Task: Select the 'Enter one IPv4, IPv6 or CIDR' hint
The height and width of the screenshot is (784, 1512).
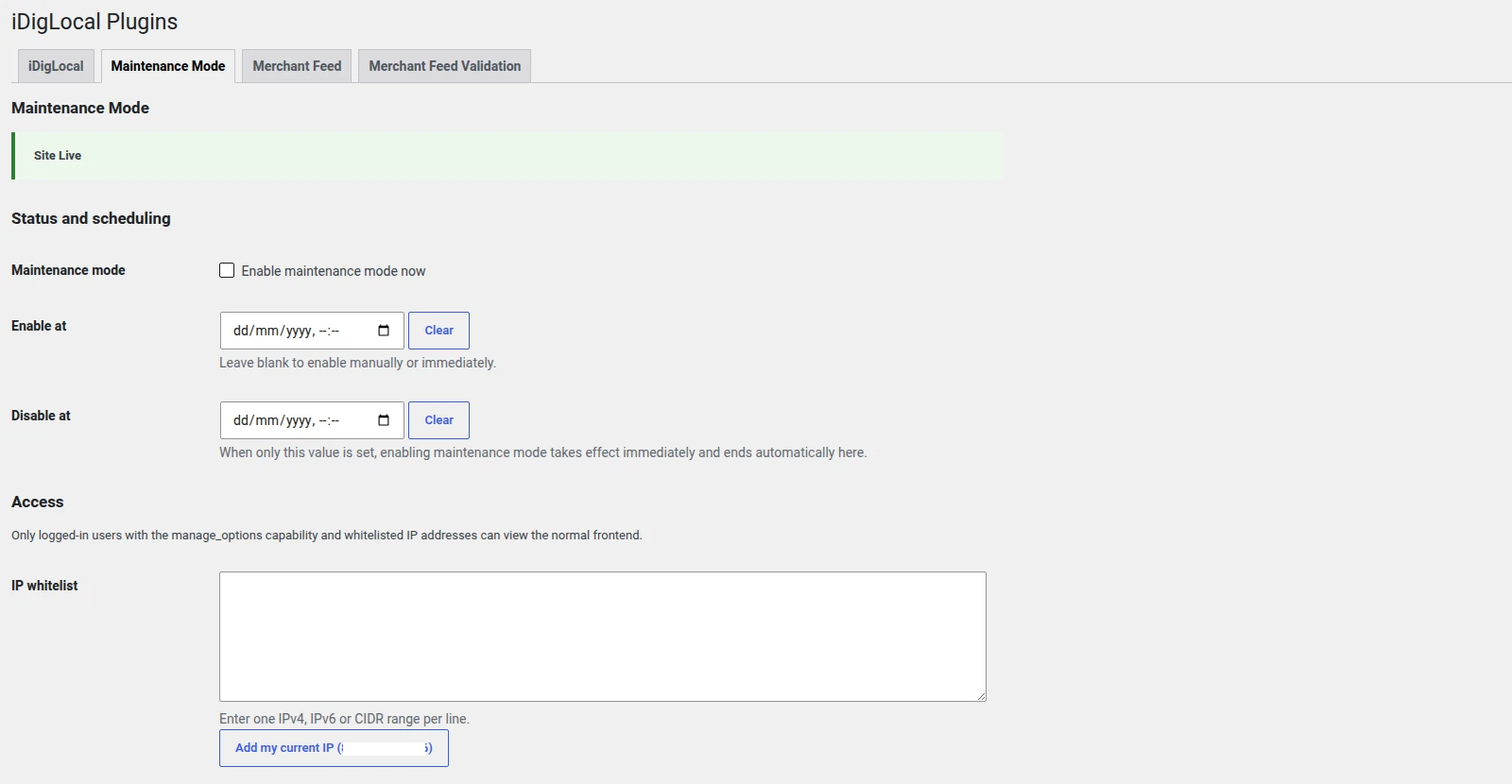Action: tap(344, 719)
